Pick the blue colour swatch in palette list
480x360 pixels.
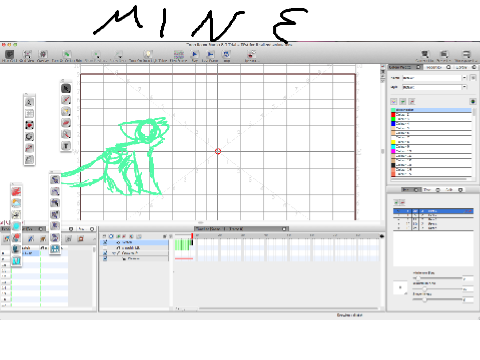393,124
